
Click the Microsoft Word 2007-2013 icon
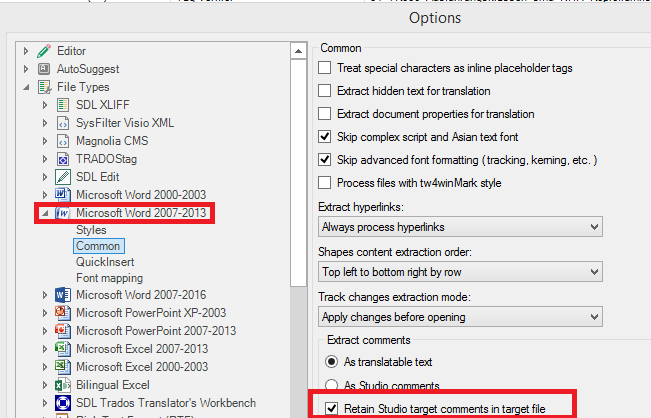click(x=63, y=213)
